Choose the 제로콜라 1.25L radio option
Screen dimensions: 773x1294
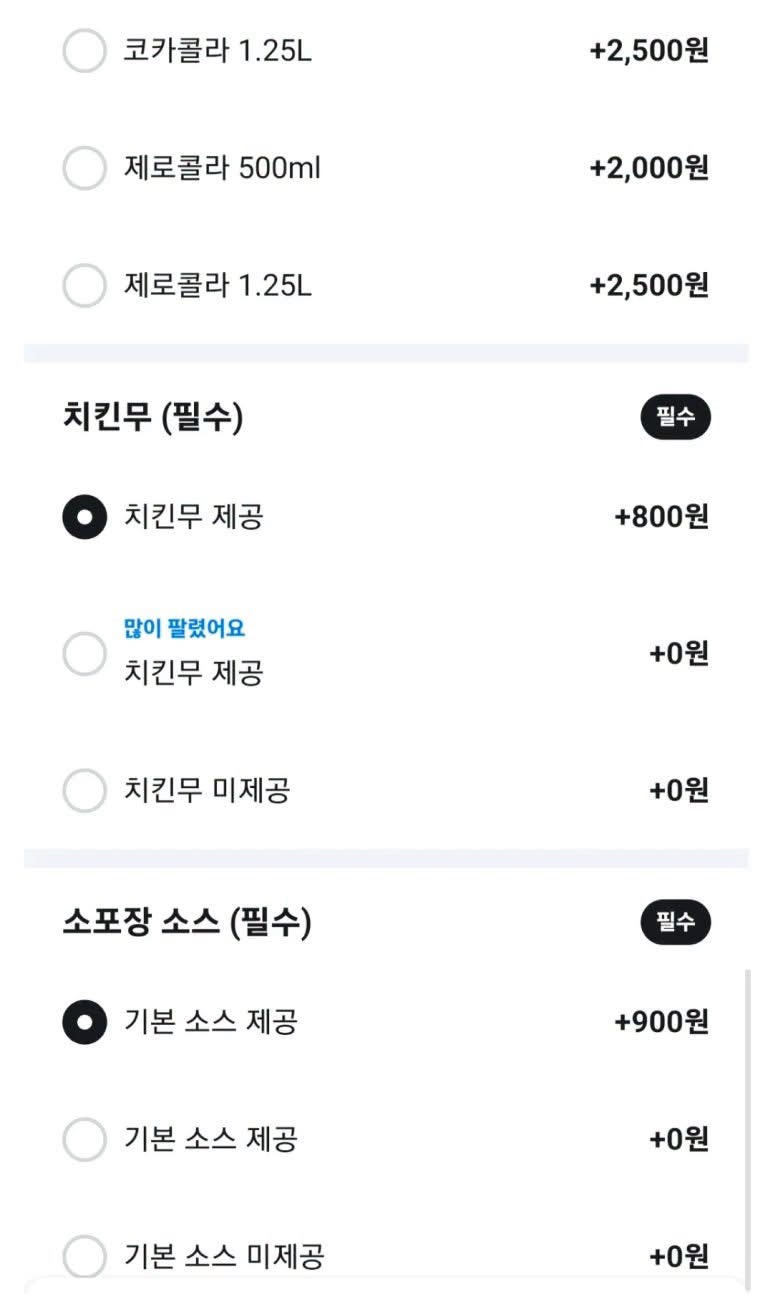click(84, 286)
